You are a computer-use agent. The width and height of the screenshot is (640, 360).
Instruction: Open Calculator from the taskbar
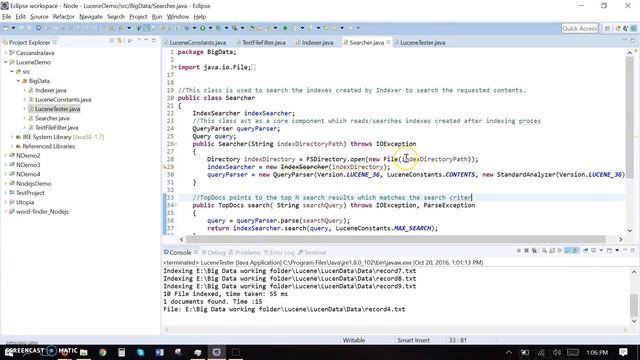click(122, 352)
